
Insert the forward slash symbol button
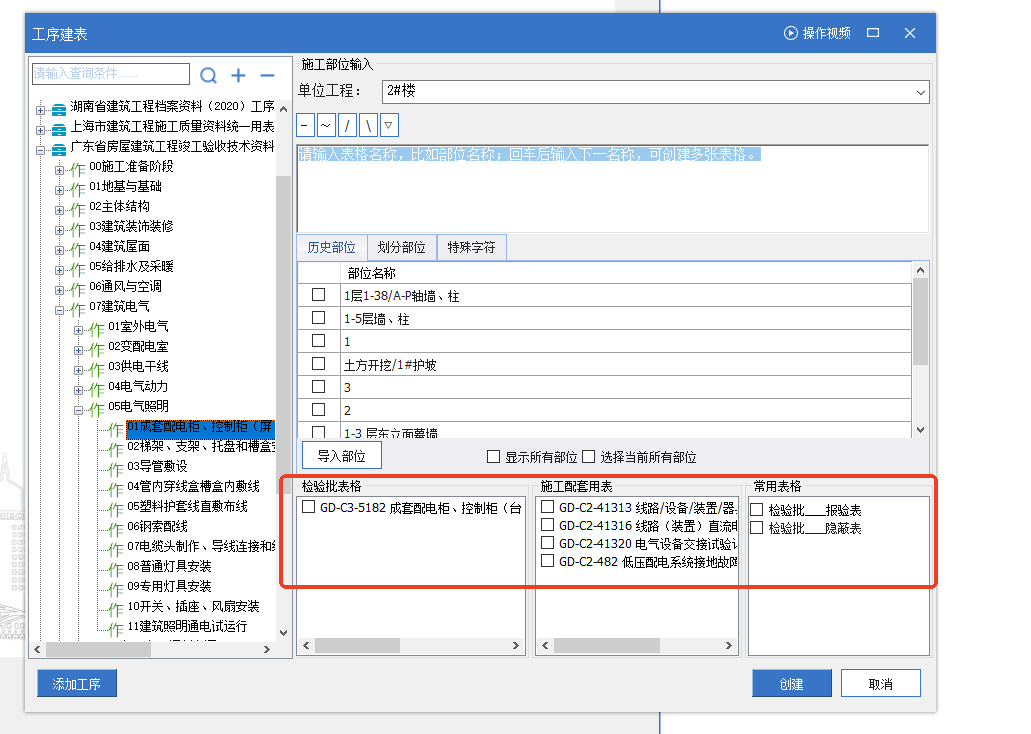pyautogui.click(x=347, y=125)
